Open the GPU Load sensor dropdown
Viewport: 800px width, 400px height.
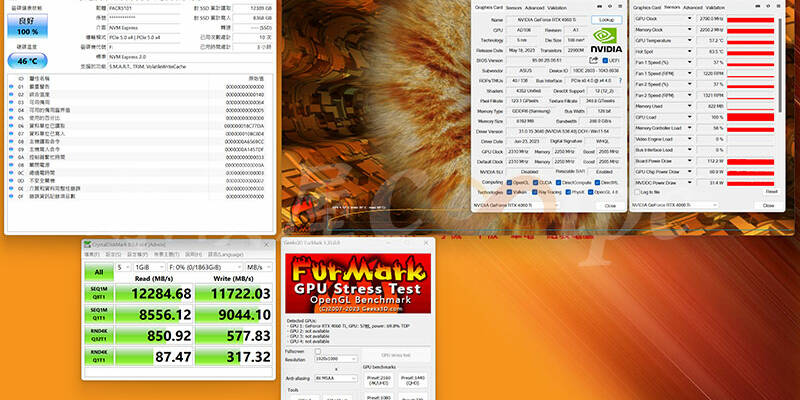(x=690, y=117)
